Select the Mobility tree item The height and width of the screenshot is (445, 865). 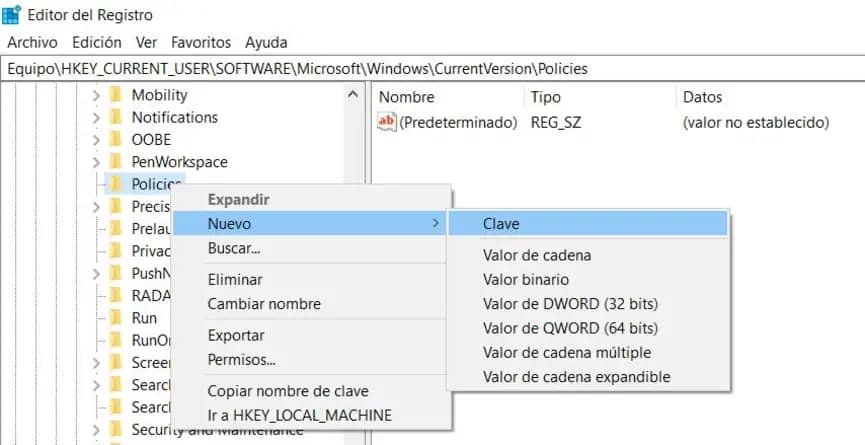click(x=159, y=95)
